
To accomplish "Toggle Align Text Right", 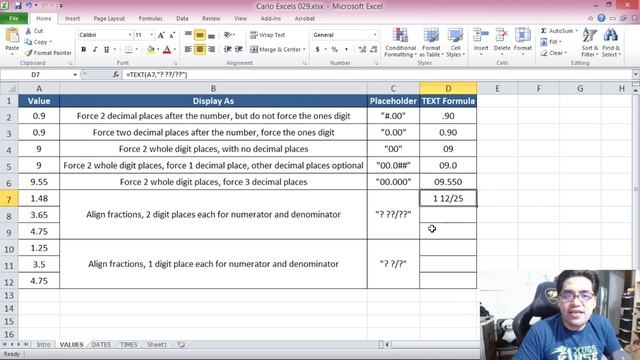I will click(x=211, y=49).
